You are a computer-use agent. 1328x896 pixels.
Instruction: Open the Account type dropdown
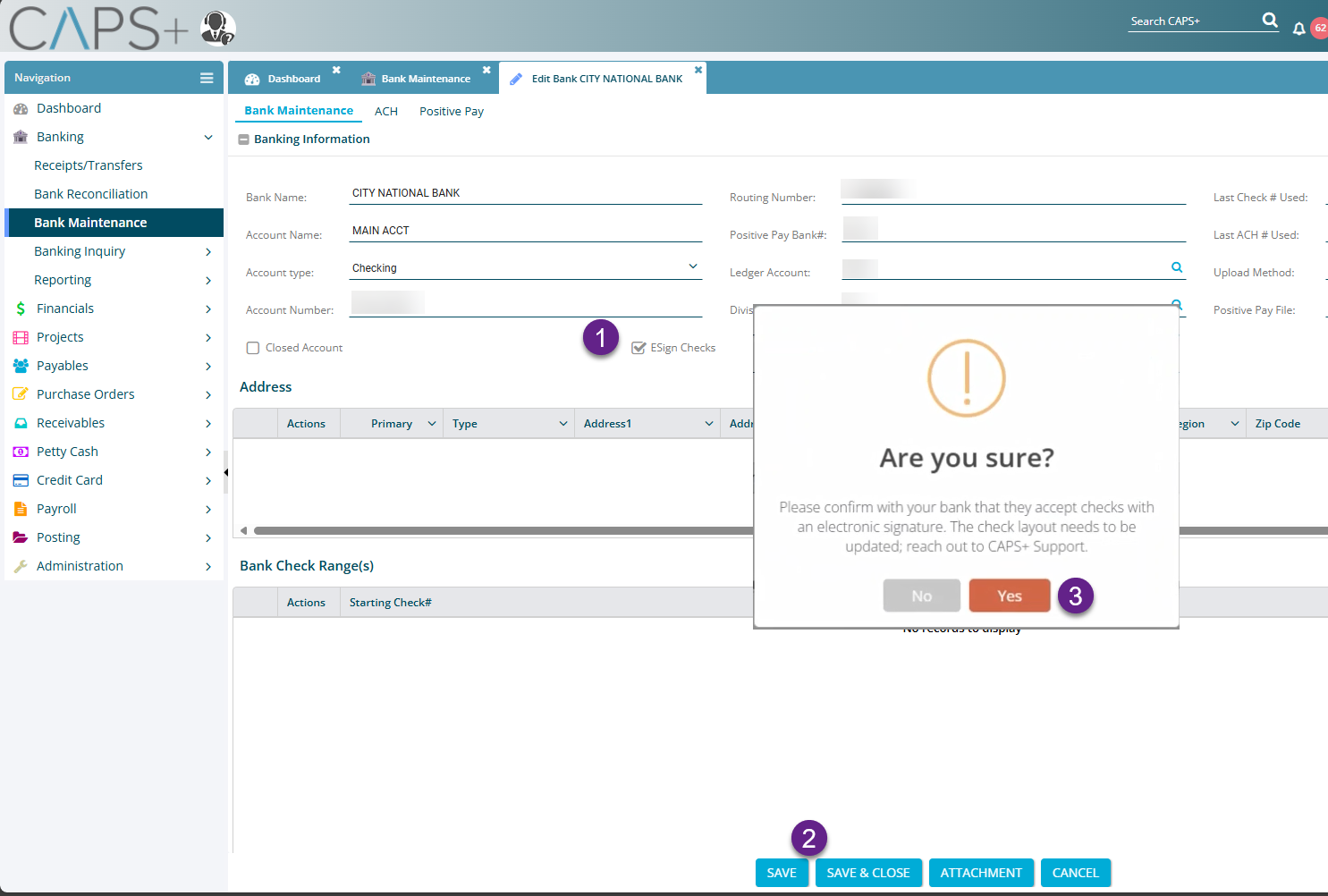pos(693,266)
